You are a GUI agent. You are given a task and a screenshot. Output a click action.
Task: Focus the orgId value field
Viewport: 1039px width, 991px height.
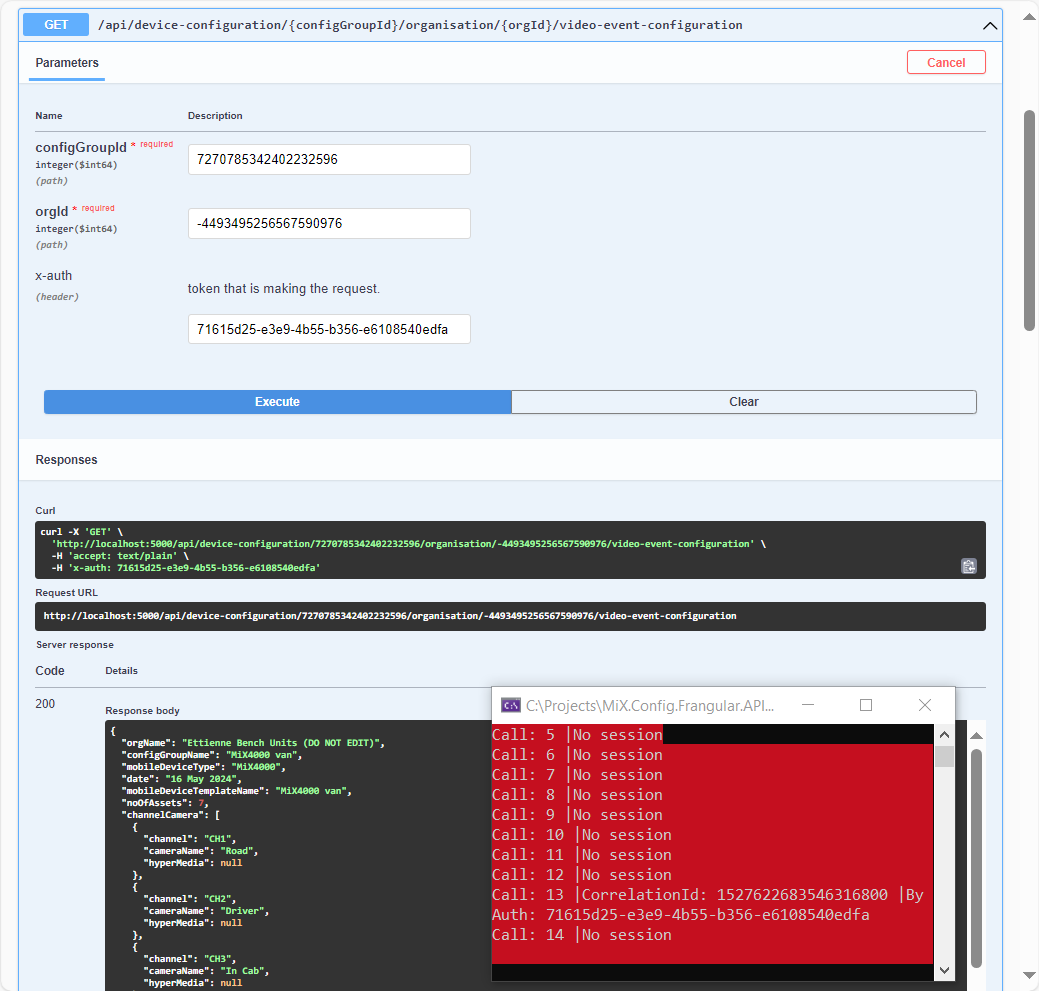(329, 223)
